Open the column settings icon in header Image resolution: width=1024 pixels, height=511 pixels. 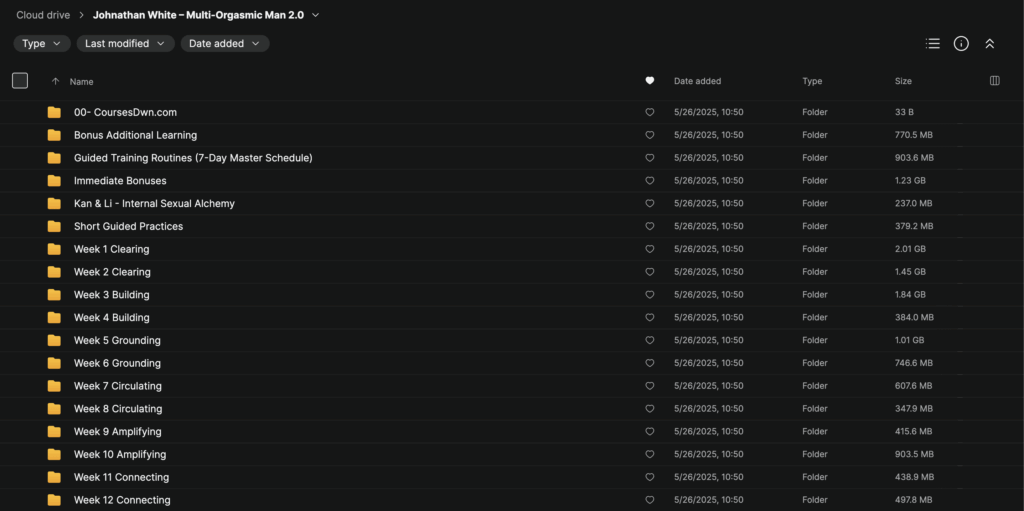[994, 81]
